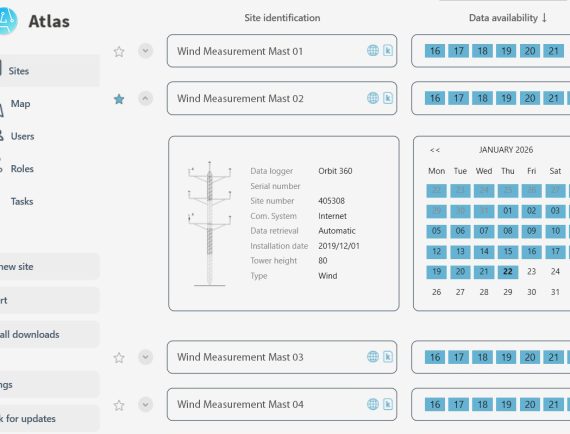Click day 17 tile in Mast 02 summary row

point(459,98)
